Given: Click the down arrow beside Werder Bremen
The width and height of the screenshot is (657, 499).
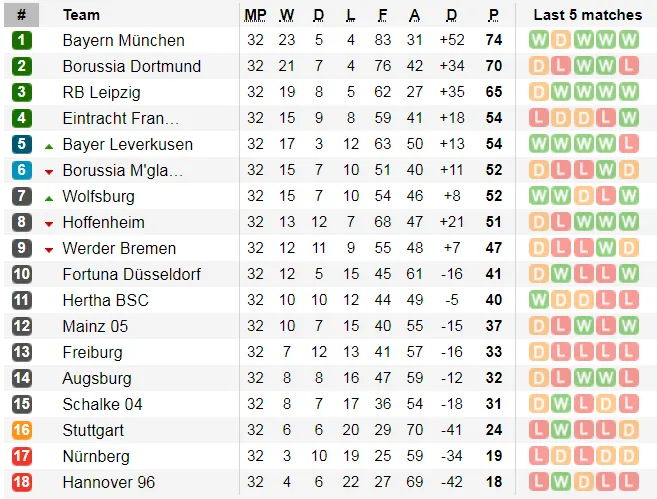Looking at the screenshot, I should pyautogui.click(x=48, y=249).
